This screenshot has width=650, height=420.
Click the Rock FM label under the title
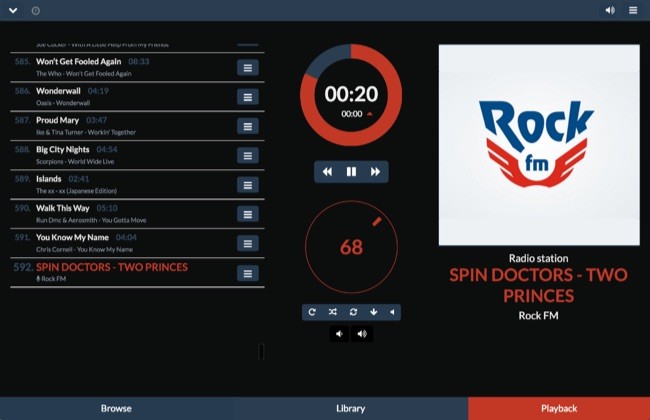pos(538,316)
